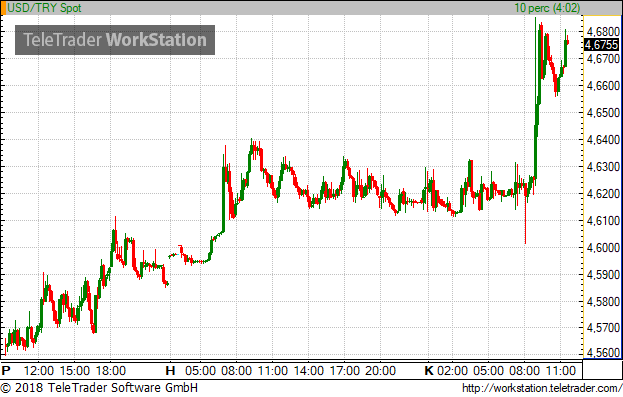Click the tall green breakout candle toward 4,6800
This screenshot has width=623, height=397.
536,99
